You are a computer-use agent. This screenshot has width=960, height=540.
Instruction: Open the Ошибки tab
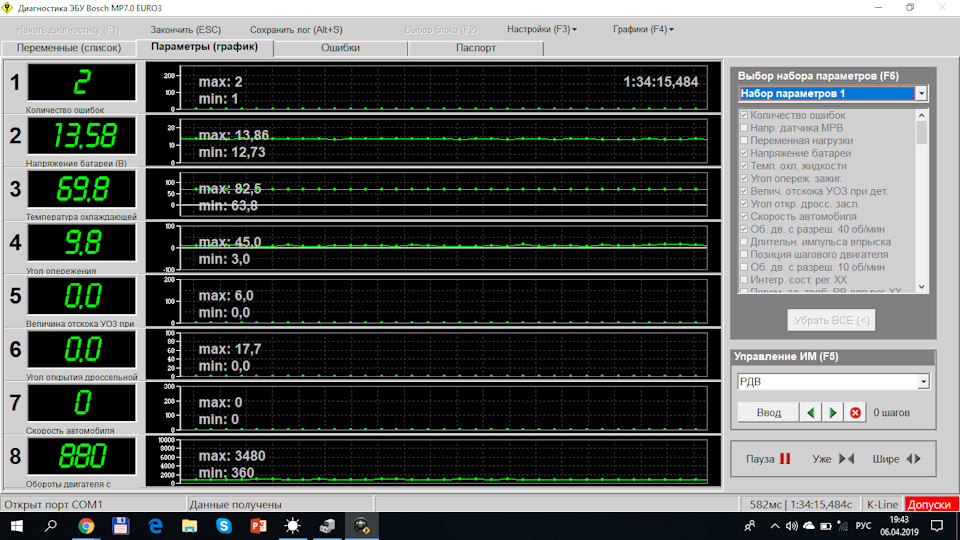click(340, 48)
